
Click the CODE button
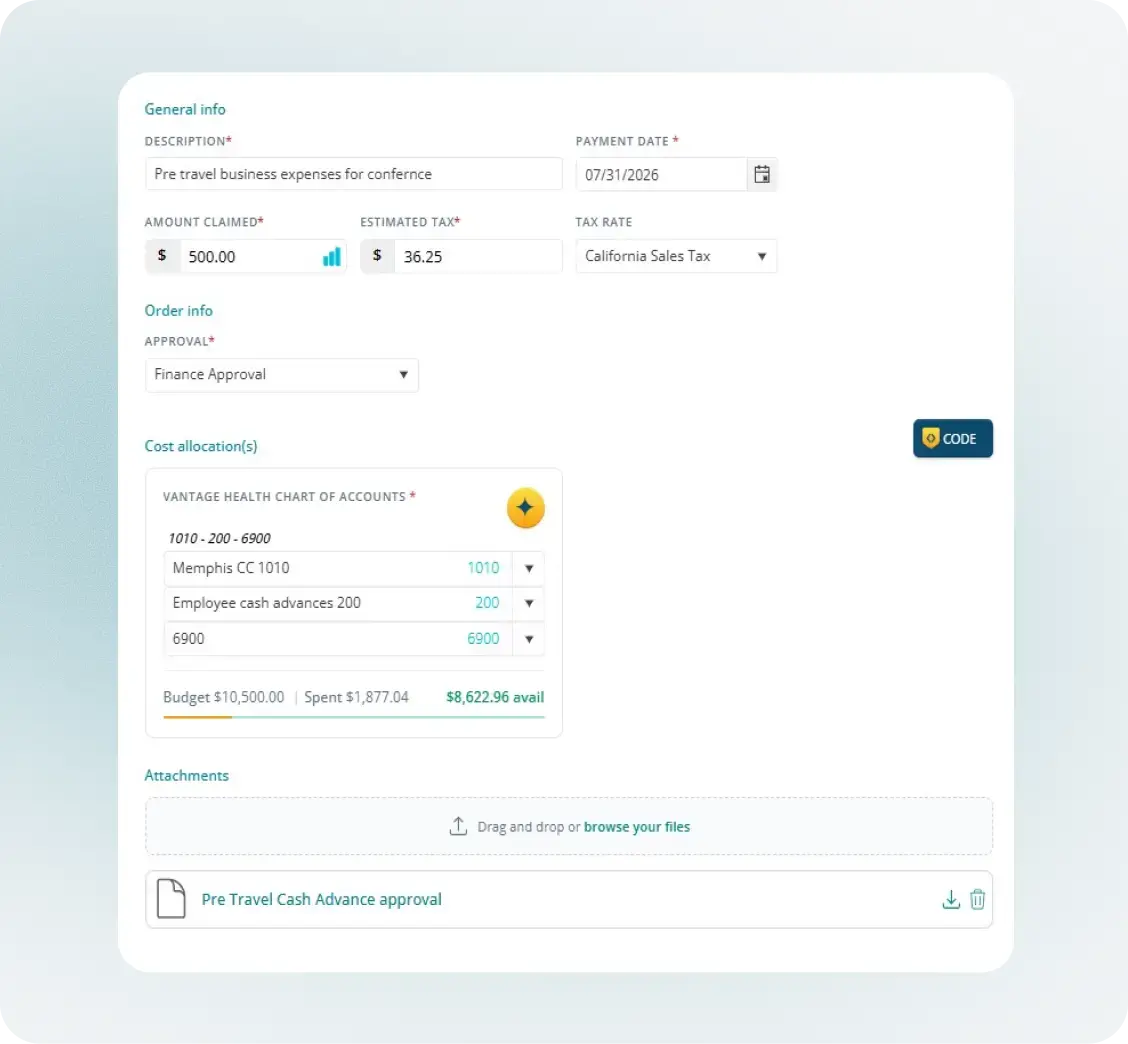coord(952,438)
